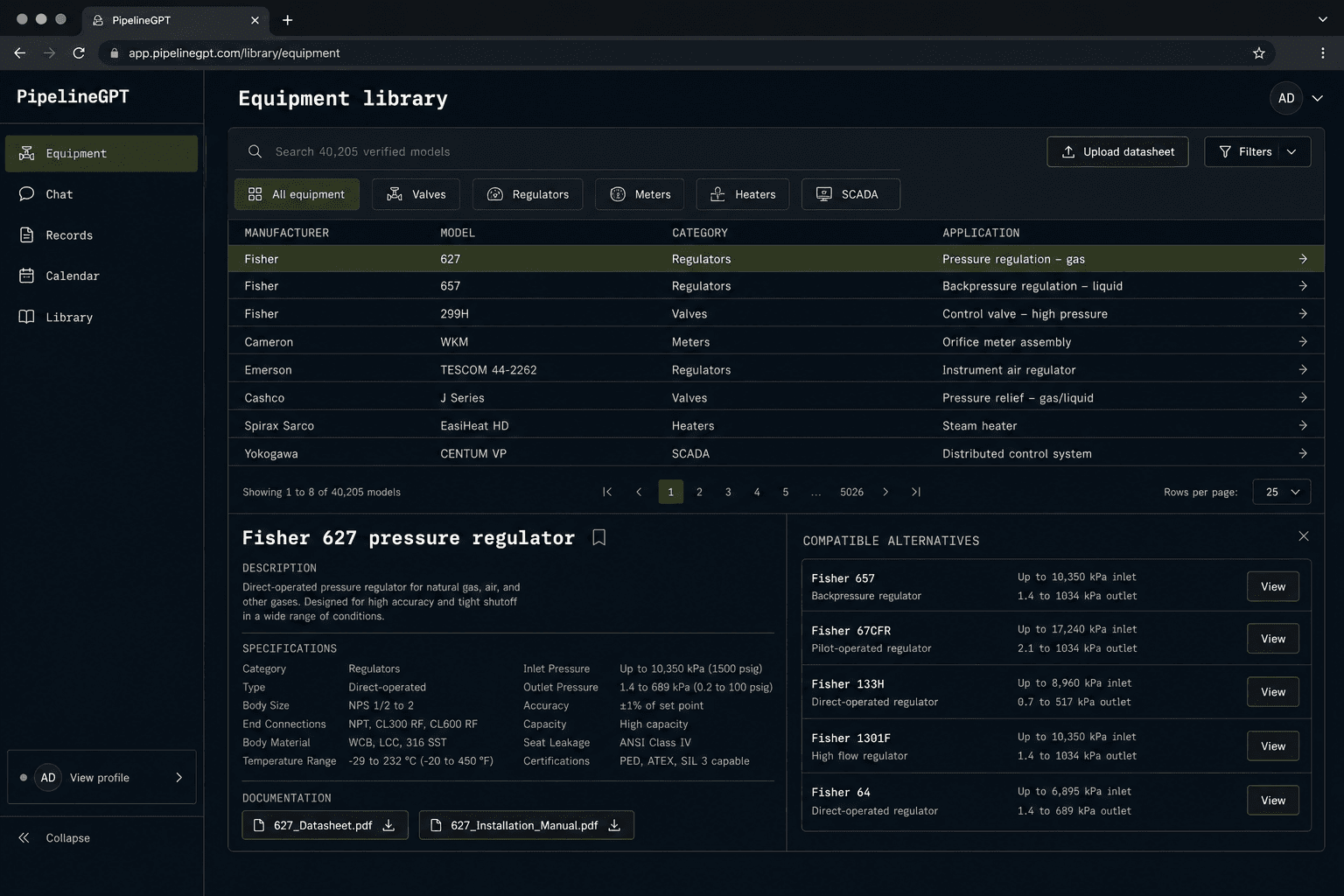Reload the browser page
This screenshot has width=1344, height=896.
point(79,53)
